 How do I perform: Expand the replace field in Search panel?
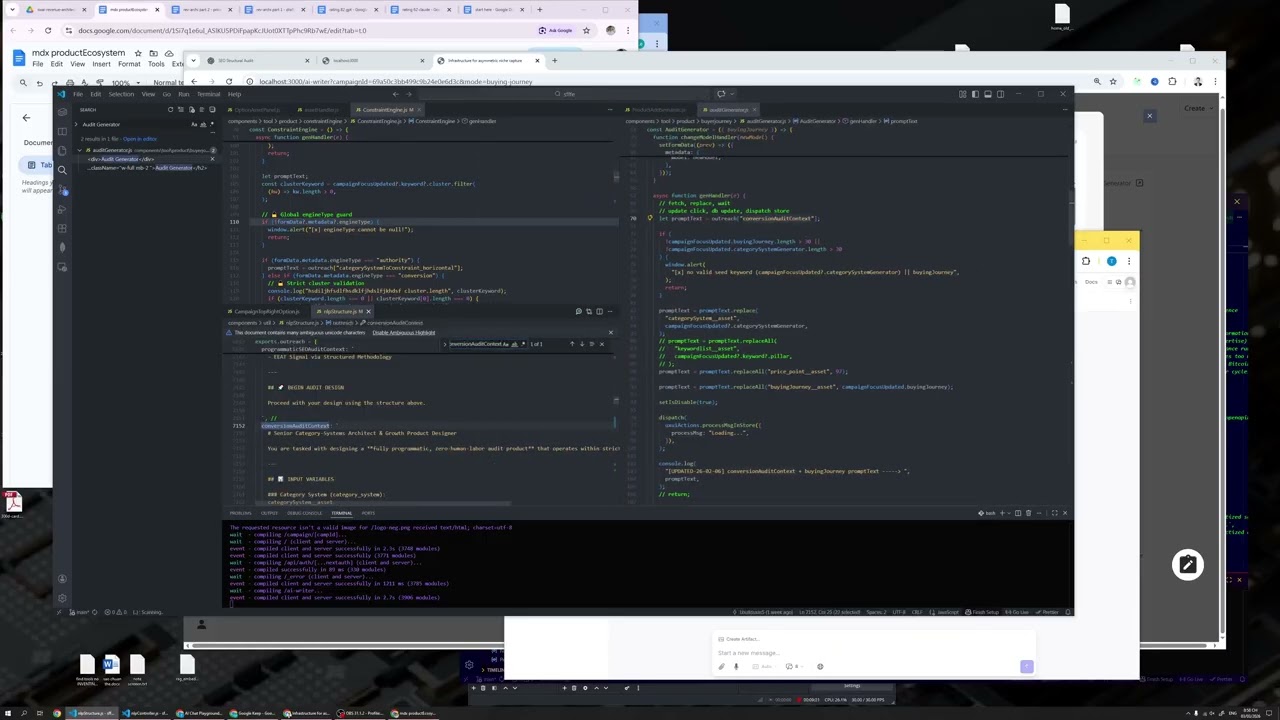(x=77, y=125)
